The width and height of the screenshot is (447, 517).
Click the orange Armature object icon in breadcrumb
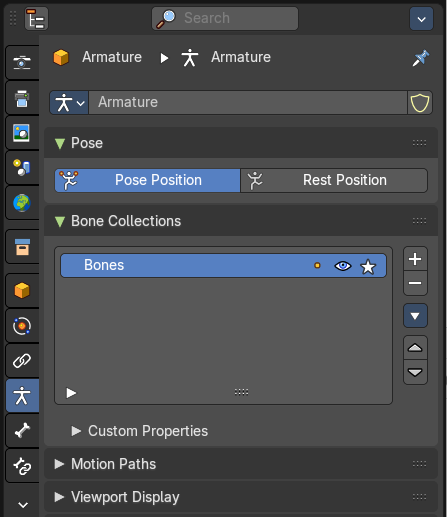click(x=61, y=57)
